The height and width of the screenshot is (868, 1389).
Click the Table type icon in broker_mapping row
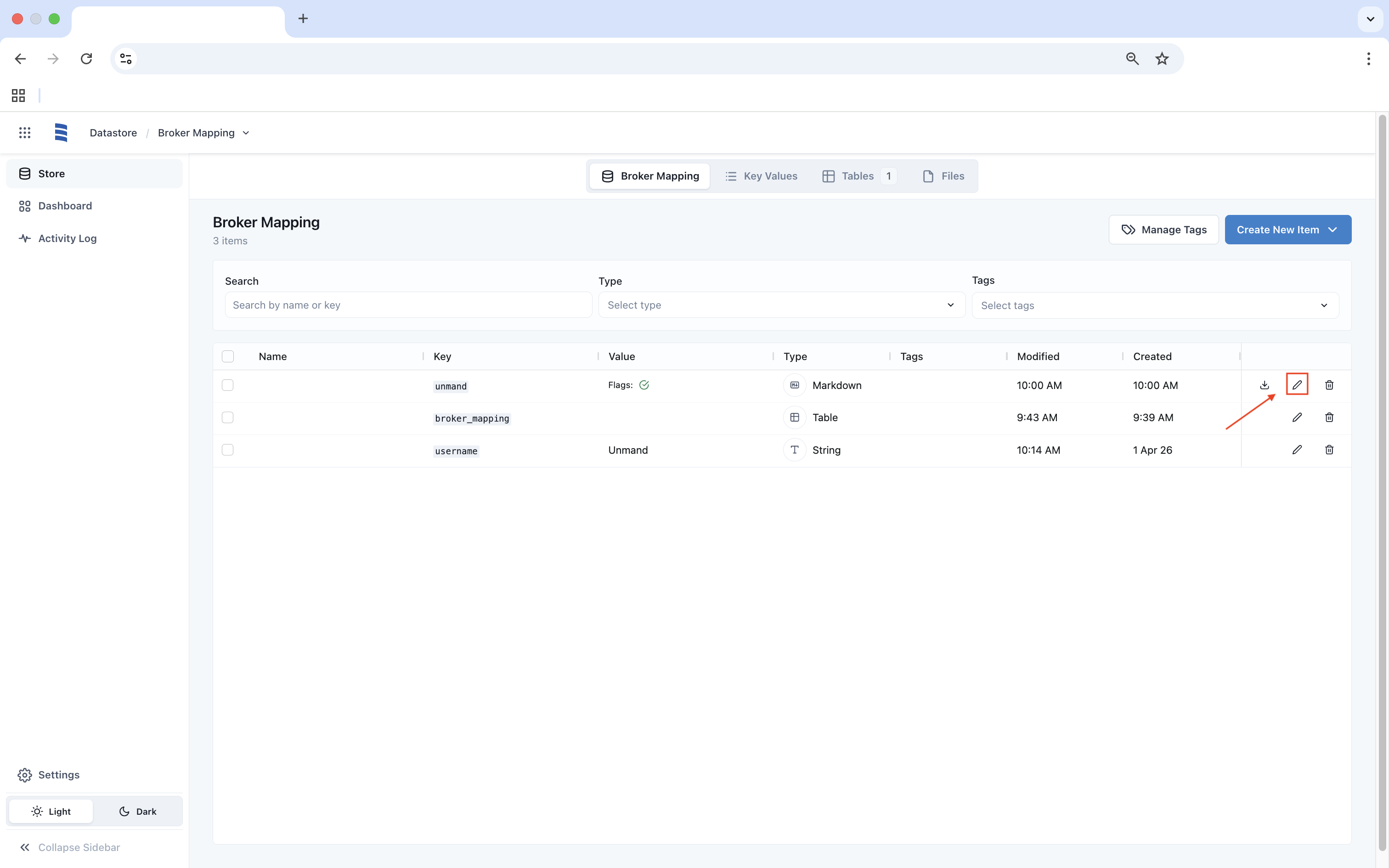click(x=794, y=417)
